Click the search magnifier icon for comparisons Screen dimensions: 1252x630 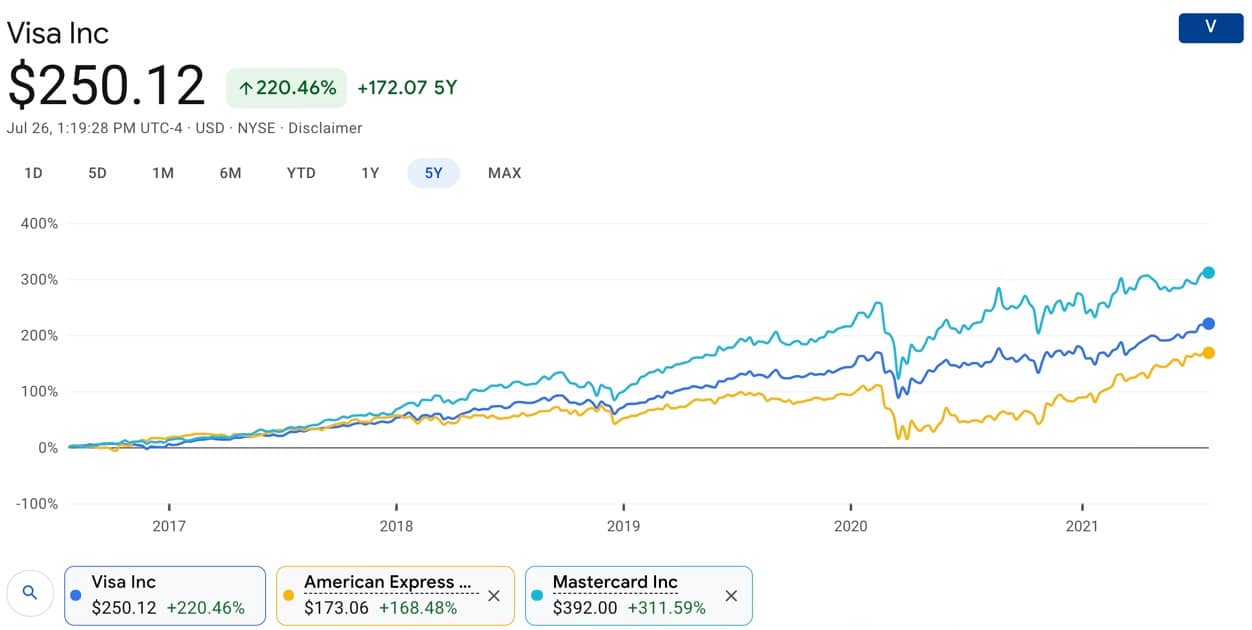30,593
